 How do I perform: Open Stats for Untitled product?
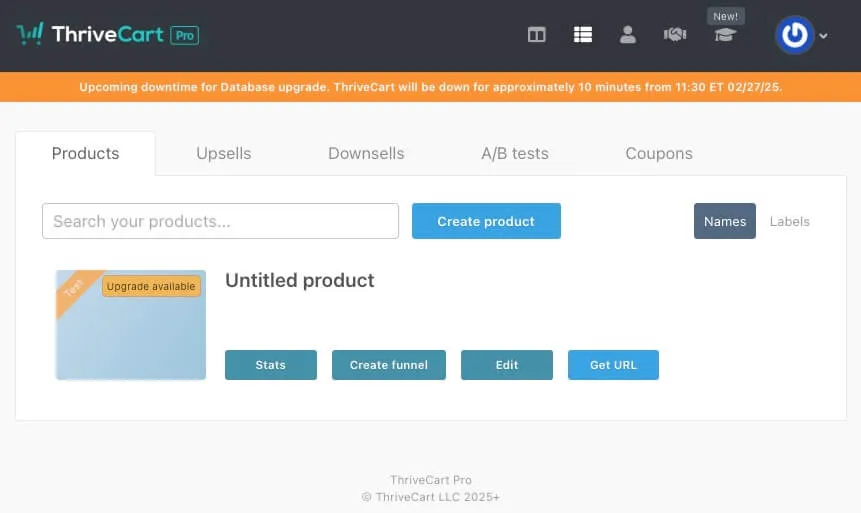(271, 365)
